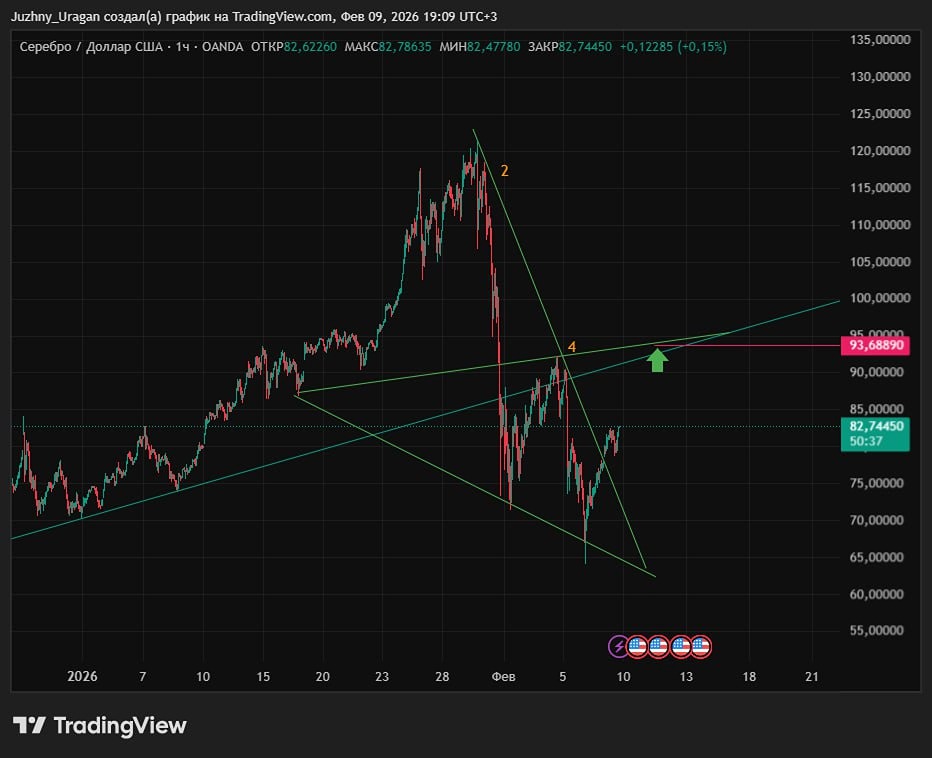Click the 23 date label on time axis
Screen dimensions: 932x758
point(382,677)
